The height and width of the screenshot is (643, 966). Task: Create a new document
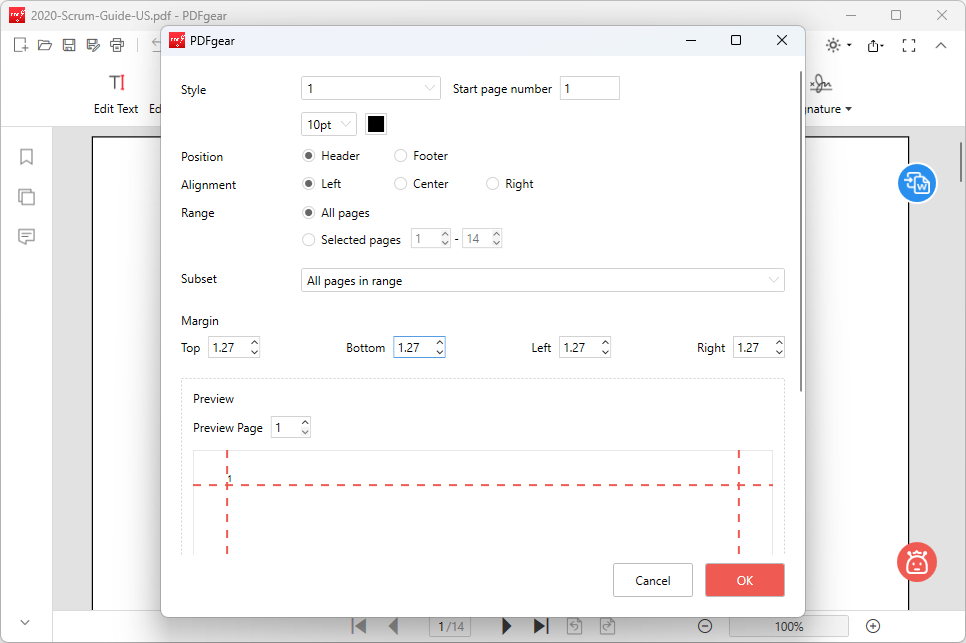[x=20, y=44]
